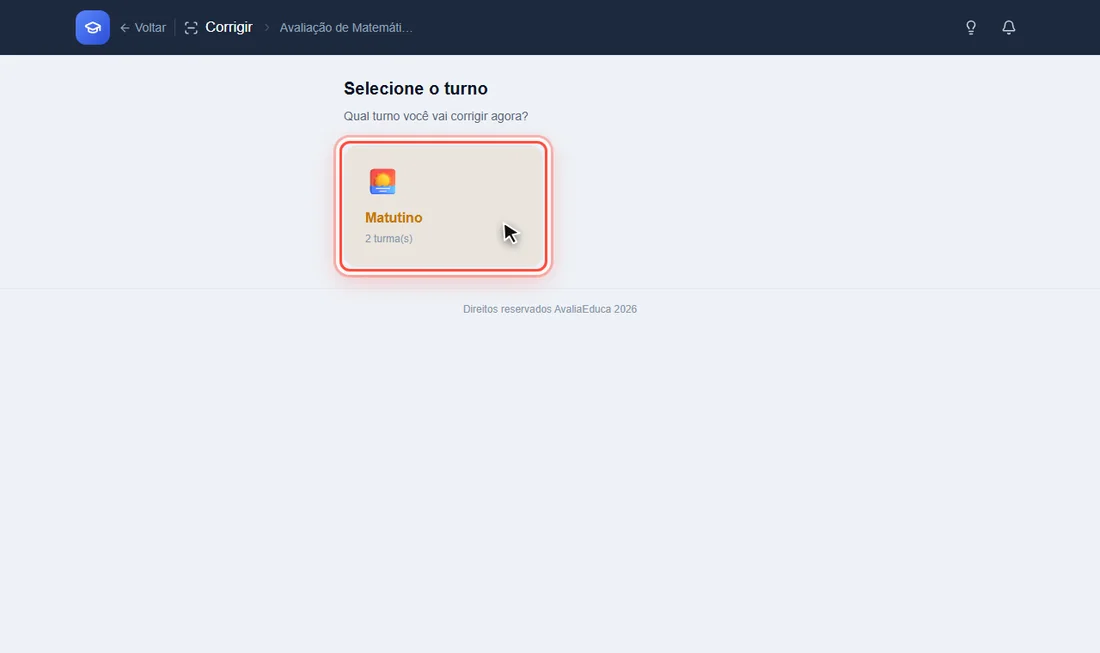Open the Avaliação de Matemáti... breadcrumb
The image size is (1100, 653).
pyautogui.click(x=346, y=28)
